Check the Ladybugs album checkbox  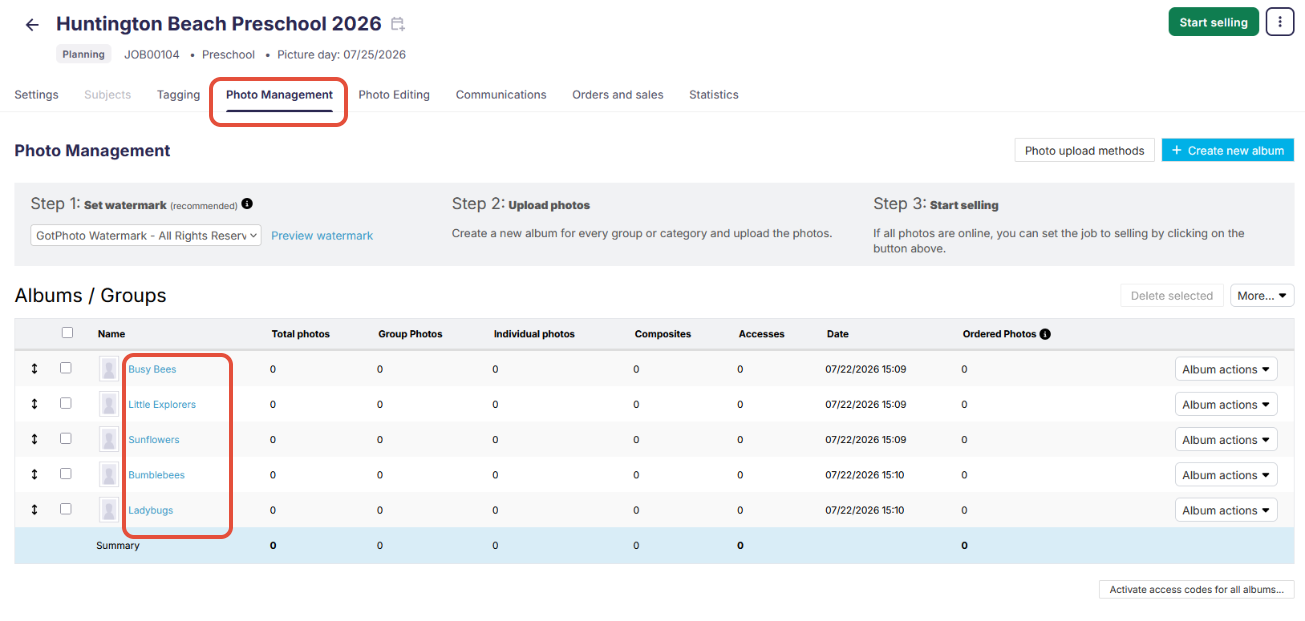[66, 508]
